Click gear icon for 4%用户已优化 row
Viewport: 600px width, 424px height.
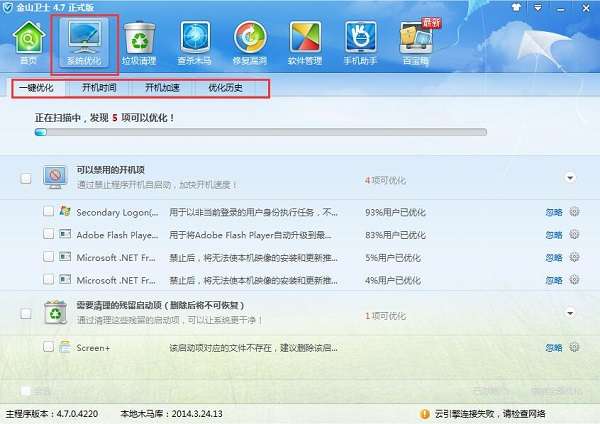click(x=574, y=279)
